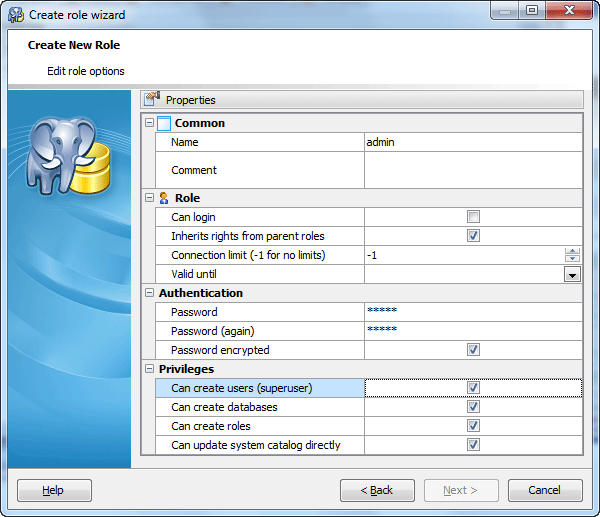Viewport: 600px width, 517px height.
Task: Toggle Can create databases checkbox
Action: (473, 407)
